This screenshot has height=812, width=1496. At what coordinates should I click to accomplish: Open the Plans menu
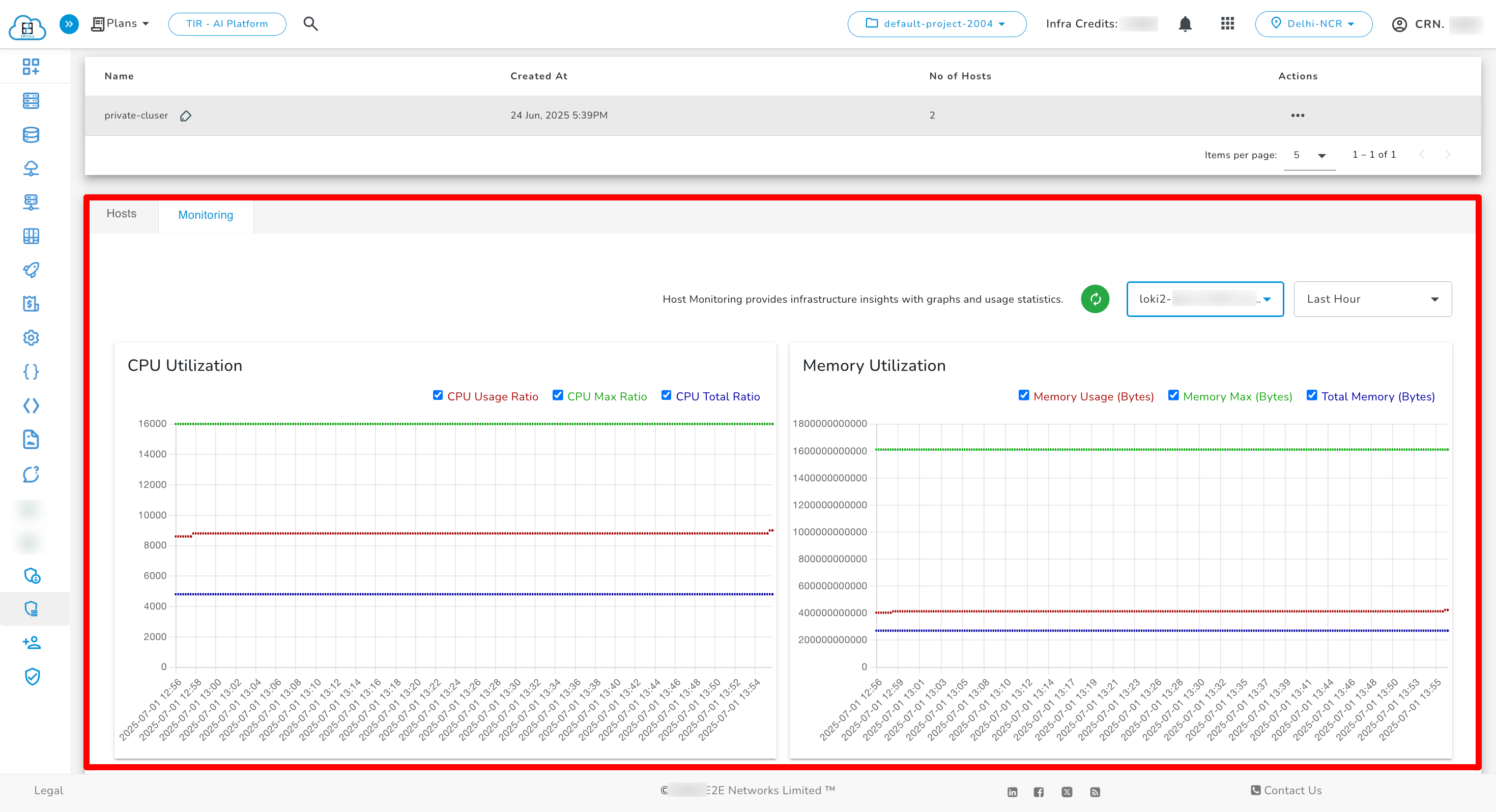(120, 23)
